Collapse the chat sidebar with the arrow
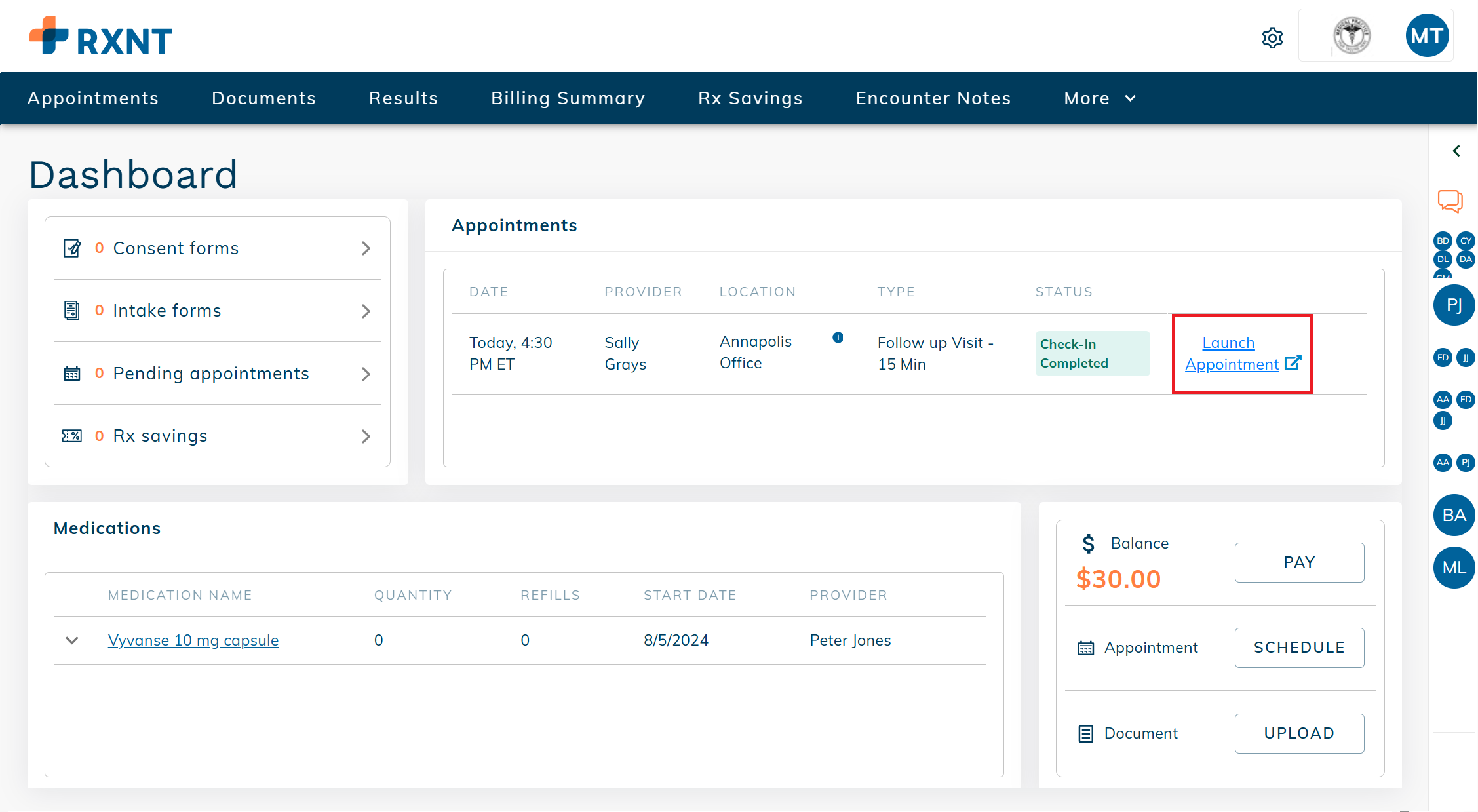Viewport: 1478px width, 812px height. [1456, 151]
